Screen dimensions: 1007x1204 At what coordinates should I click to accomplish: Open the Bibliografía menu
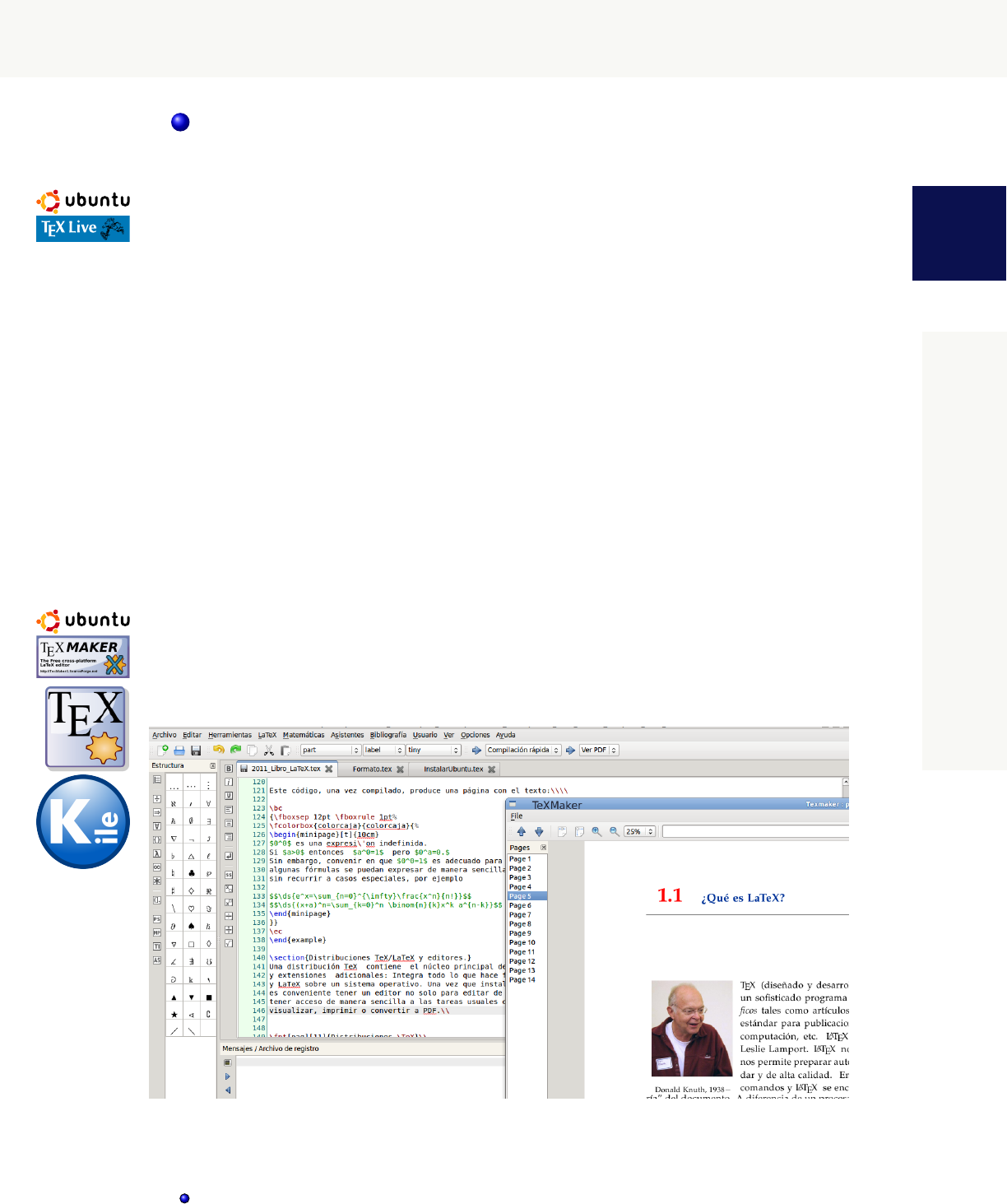click(388, 735)
